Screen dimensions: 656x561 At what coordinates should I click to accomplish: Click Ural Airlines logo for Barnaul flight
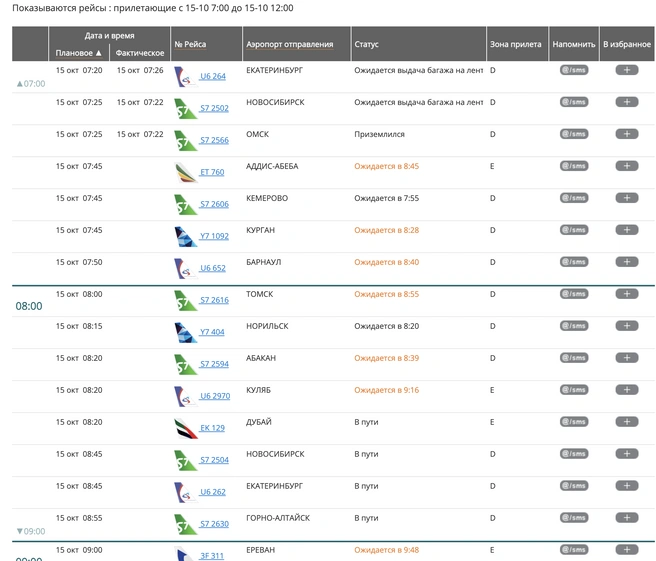tap(185, 269)
